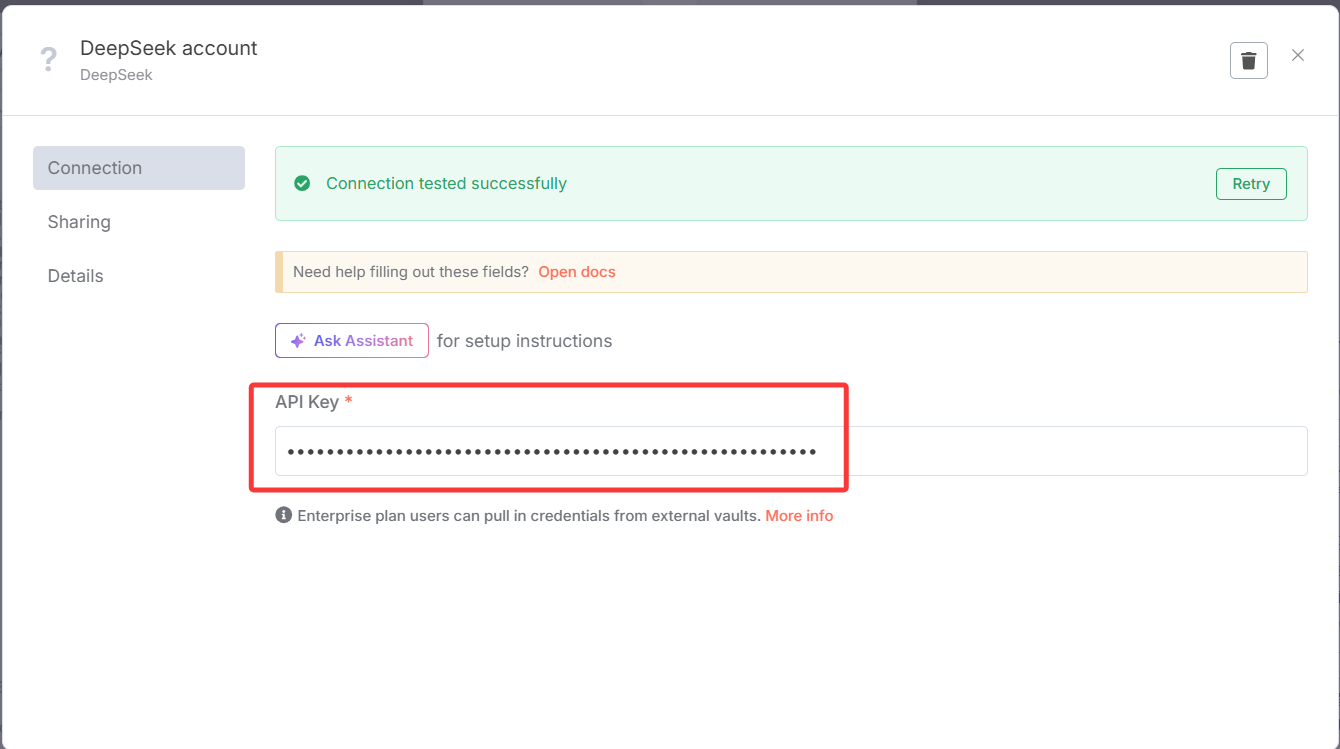This screenshot has width=1340, height=749.
Task: Click the "DeepSeek" subtitle under the title
Action: point(116,75)
